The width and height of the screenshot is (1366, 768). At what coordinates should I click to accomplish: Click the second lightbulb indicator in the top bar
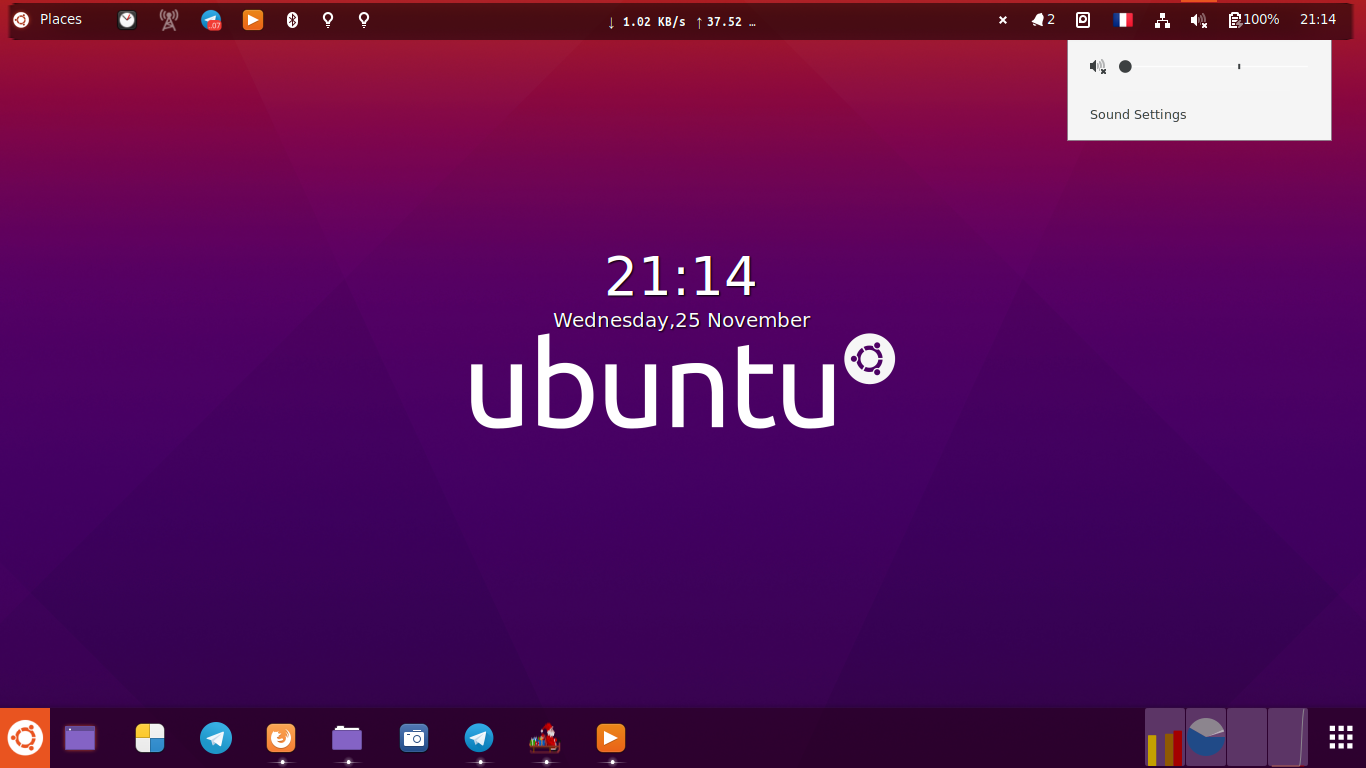coord(364,20)
